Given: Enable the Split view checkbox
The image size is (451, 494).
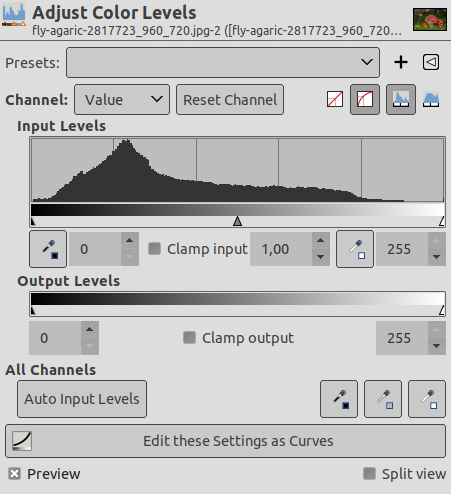Looking at the screenshot, I should point(369,474).
